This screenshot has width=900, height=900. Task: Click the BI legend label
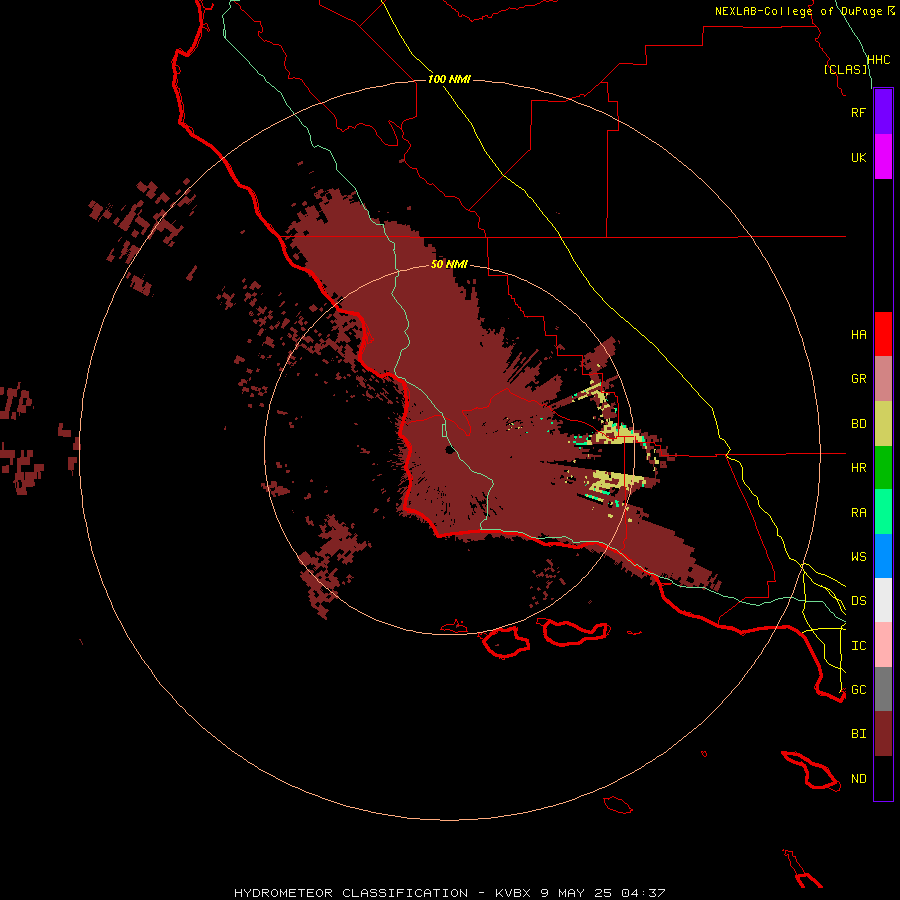858,734
